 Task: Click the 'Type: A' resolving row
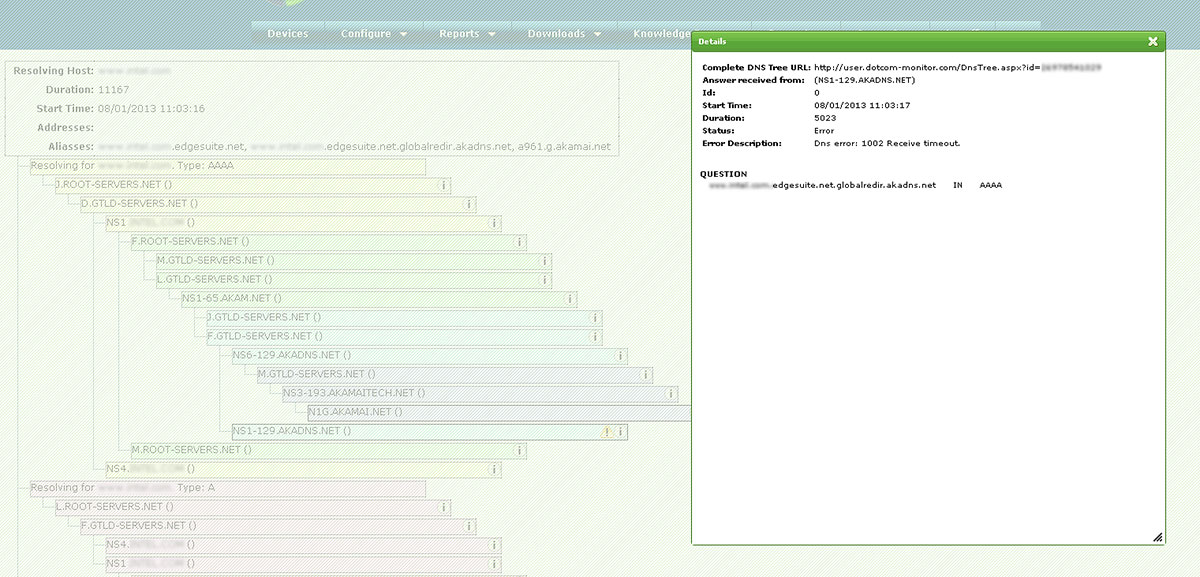[x=228, y=488]
